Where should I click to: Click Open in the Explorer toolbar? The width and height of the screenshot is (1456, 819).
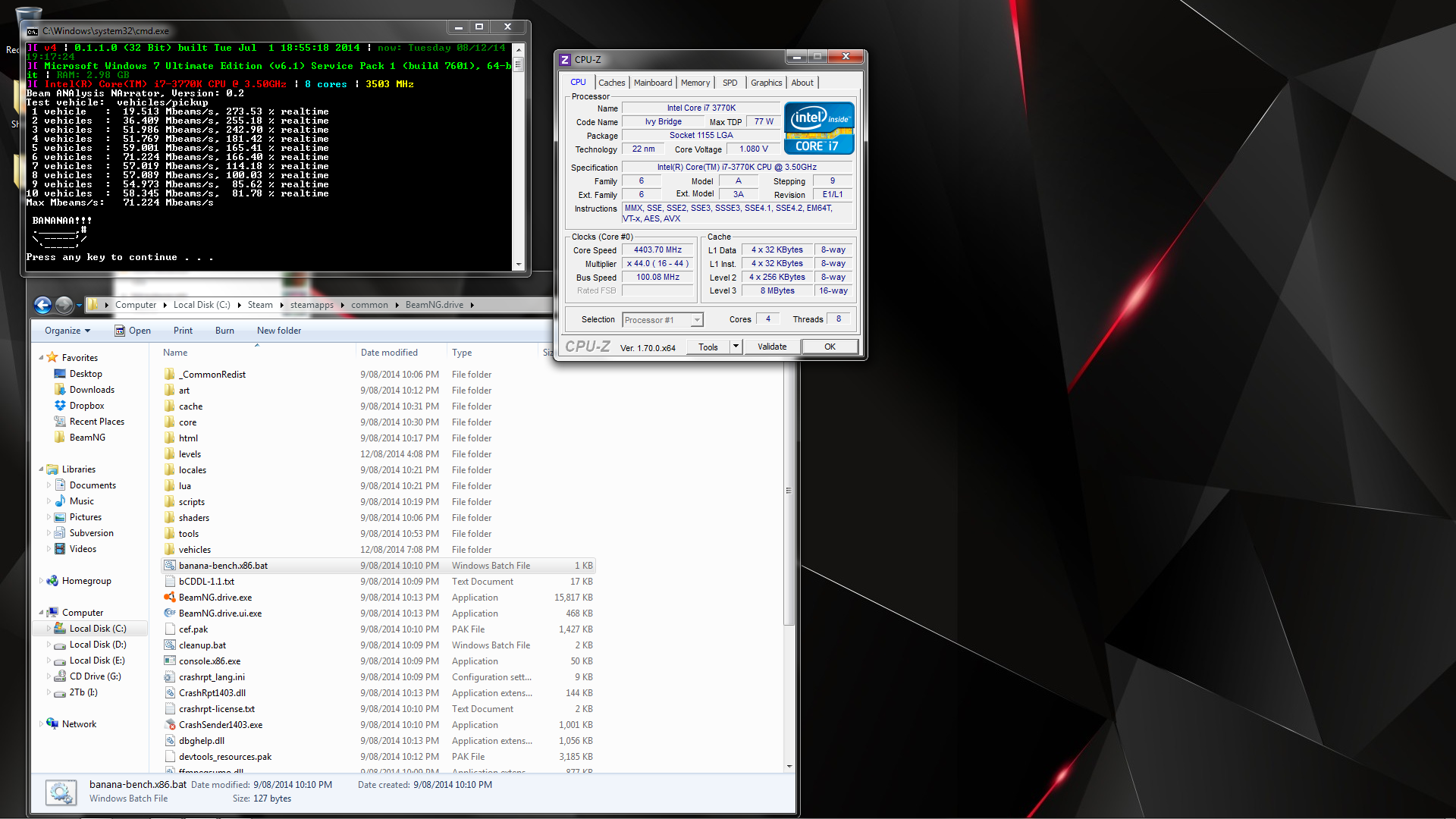(x=133, y=331)
